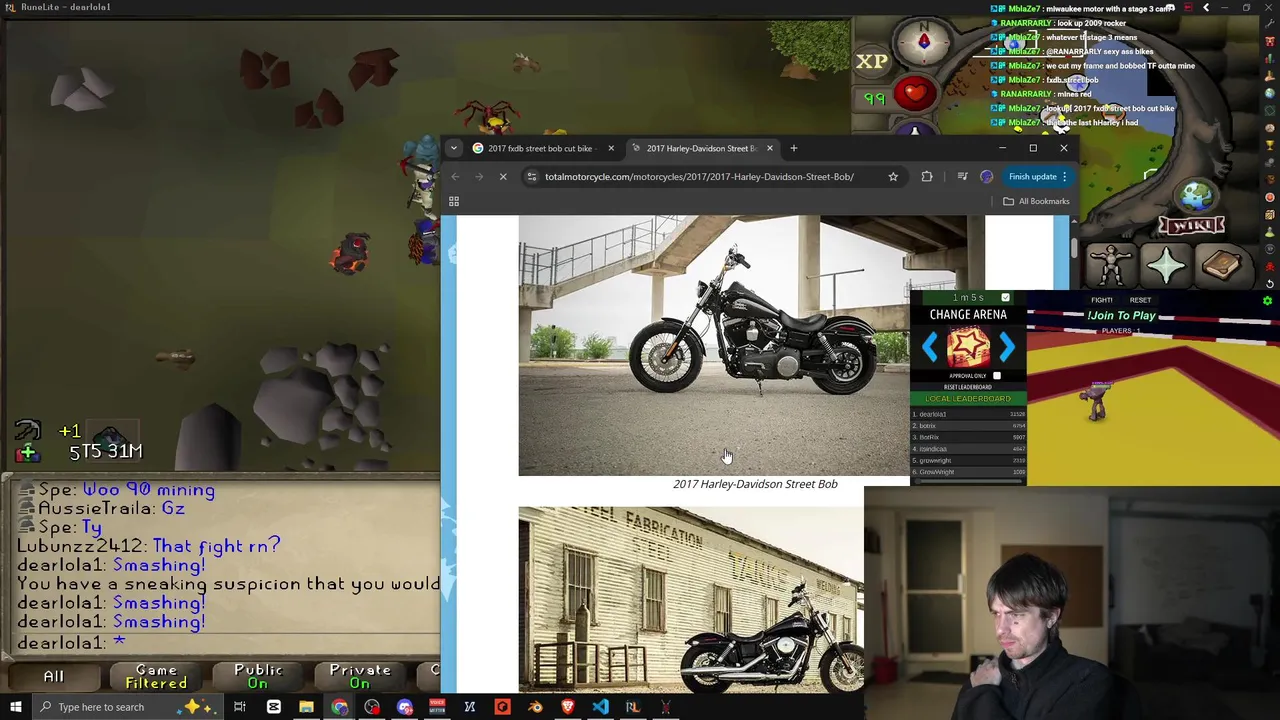This screenshot has height=720, width=1280.
Task: Open Chrome media control icon
Action: (962, 177)
